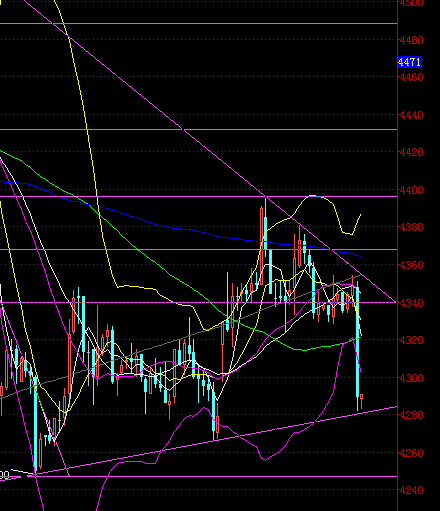Click the 4400 price axis label

[412, 190]
